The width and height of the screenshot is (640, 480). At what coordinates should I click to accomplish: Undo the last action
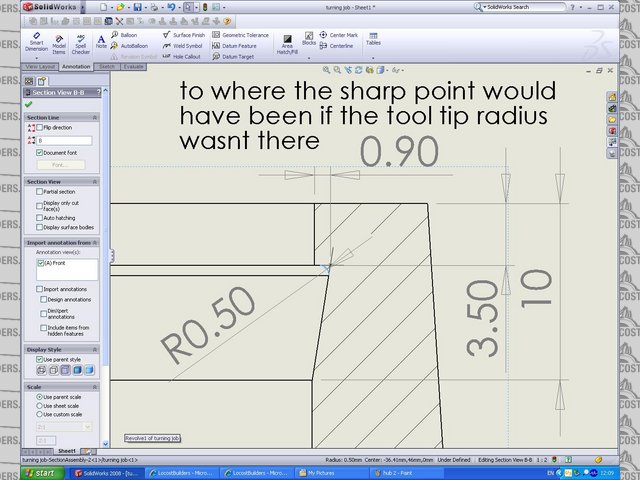(x=171, y=7)
